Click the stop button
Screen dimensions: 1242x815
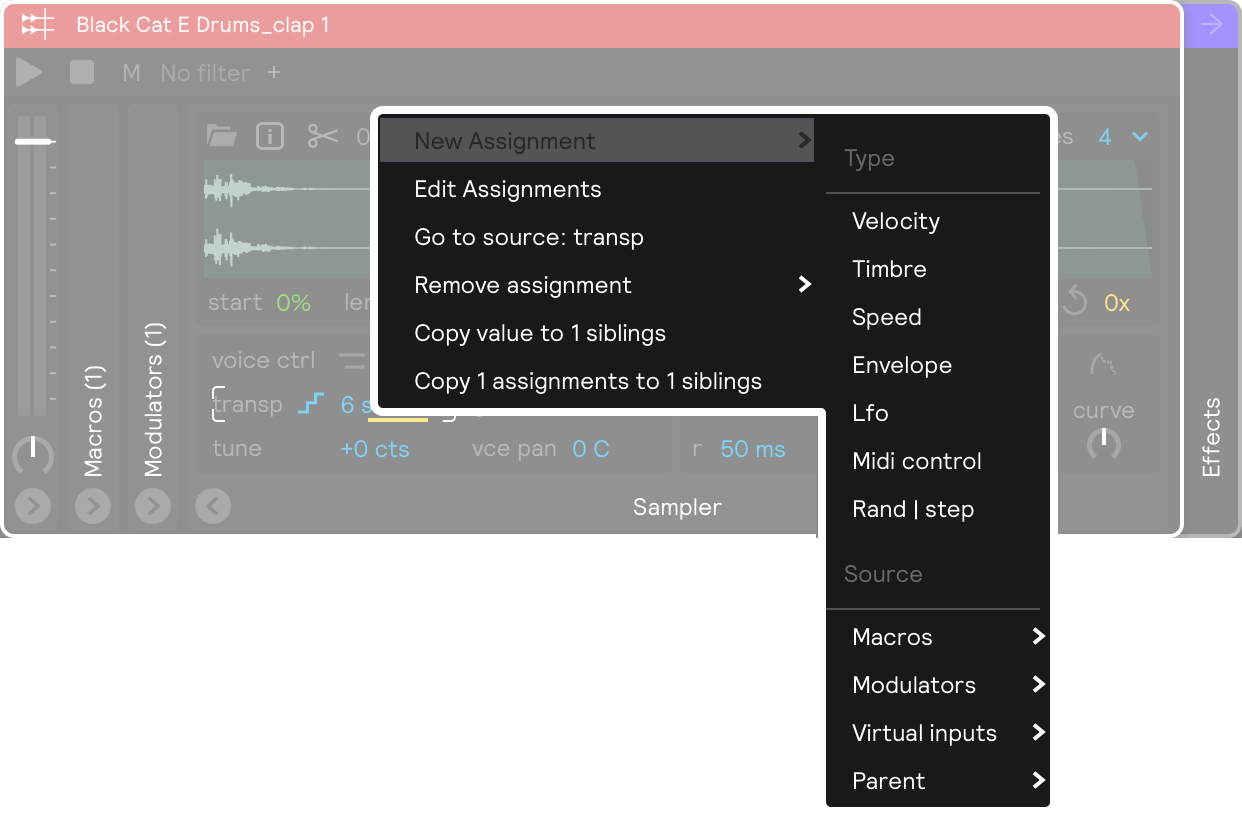[x=82, y=72]
